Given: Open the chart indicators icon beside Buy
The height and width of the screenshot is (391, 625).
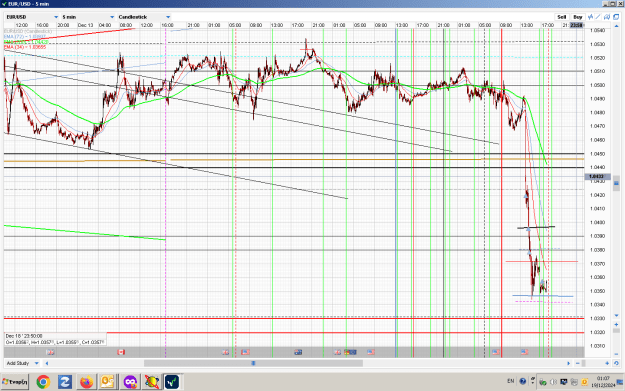Looking at the screenshot, I should coord(590,17).
